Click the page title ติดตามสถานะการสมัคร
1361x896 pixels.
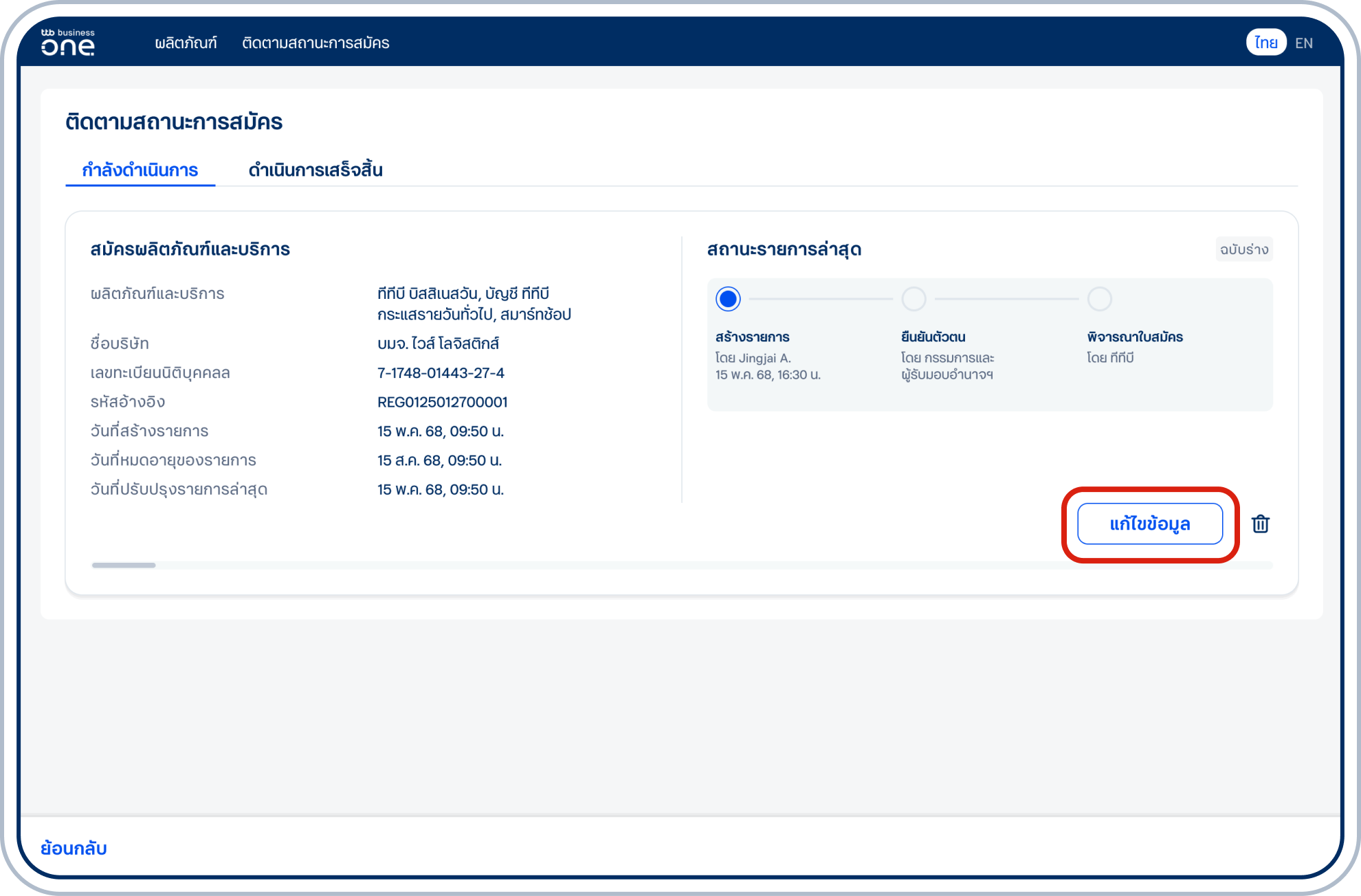(x=174, y=122)
